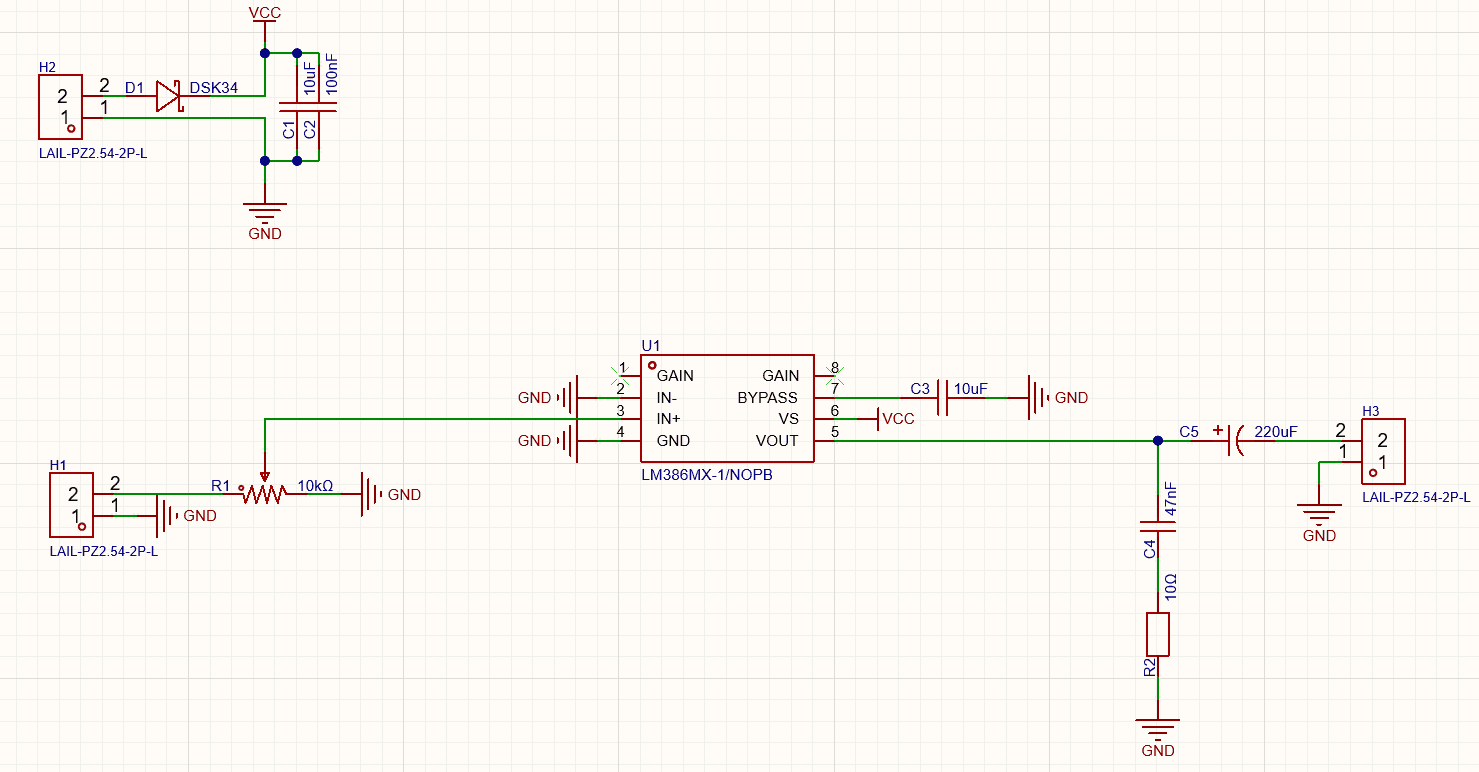Click the VS pin label
This screenshot has height=772, width=1479.
click(789, 419)
